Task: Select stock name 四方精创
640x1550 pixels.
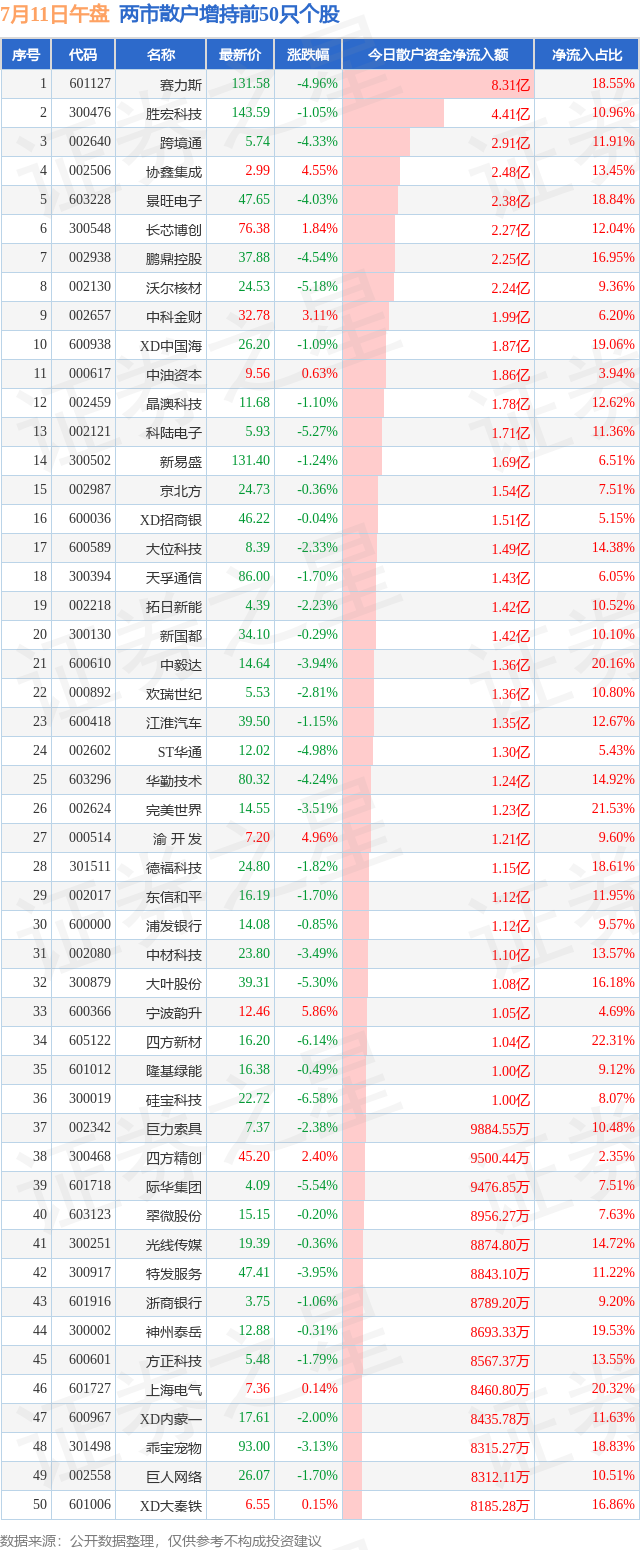Action: [174, 1158]
